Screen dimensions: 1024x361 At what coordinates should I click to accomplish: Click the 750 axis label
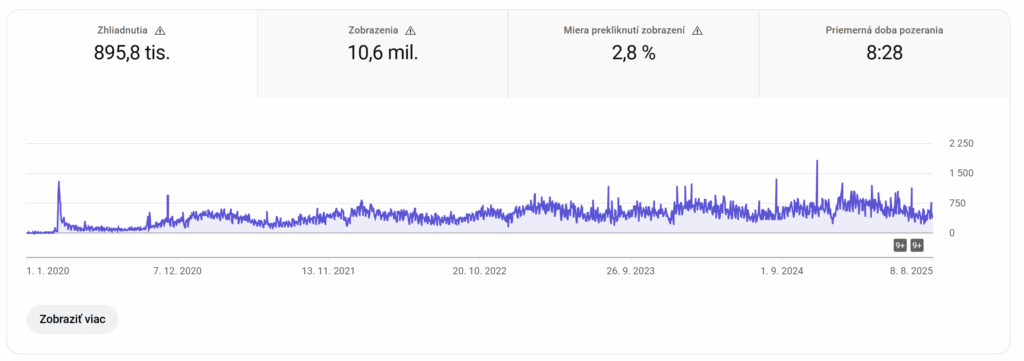[x=956, y=204]
